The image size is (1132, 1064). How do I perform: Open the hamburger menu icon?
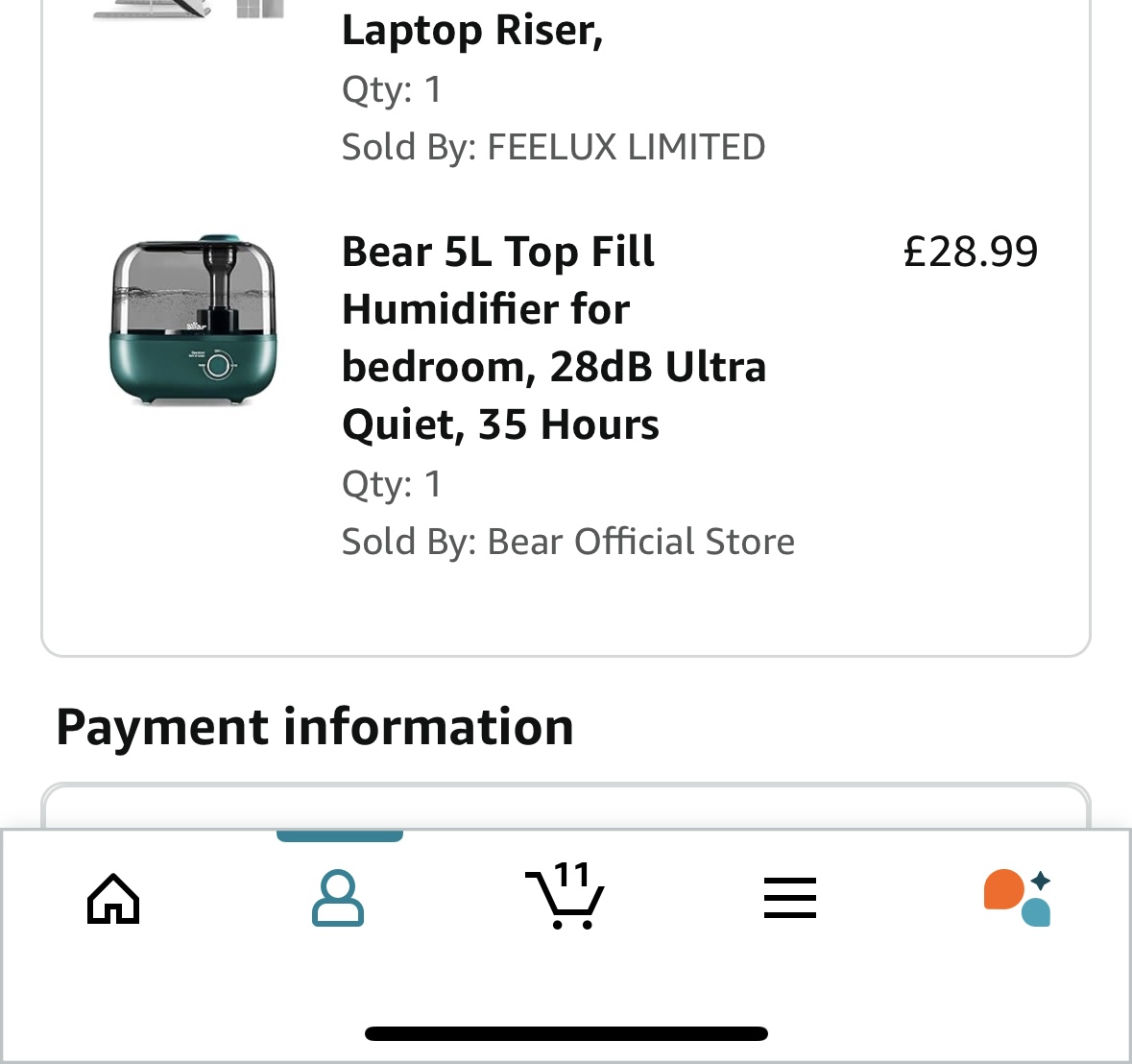tap(790, 899)
